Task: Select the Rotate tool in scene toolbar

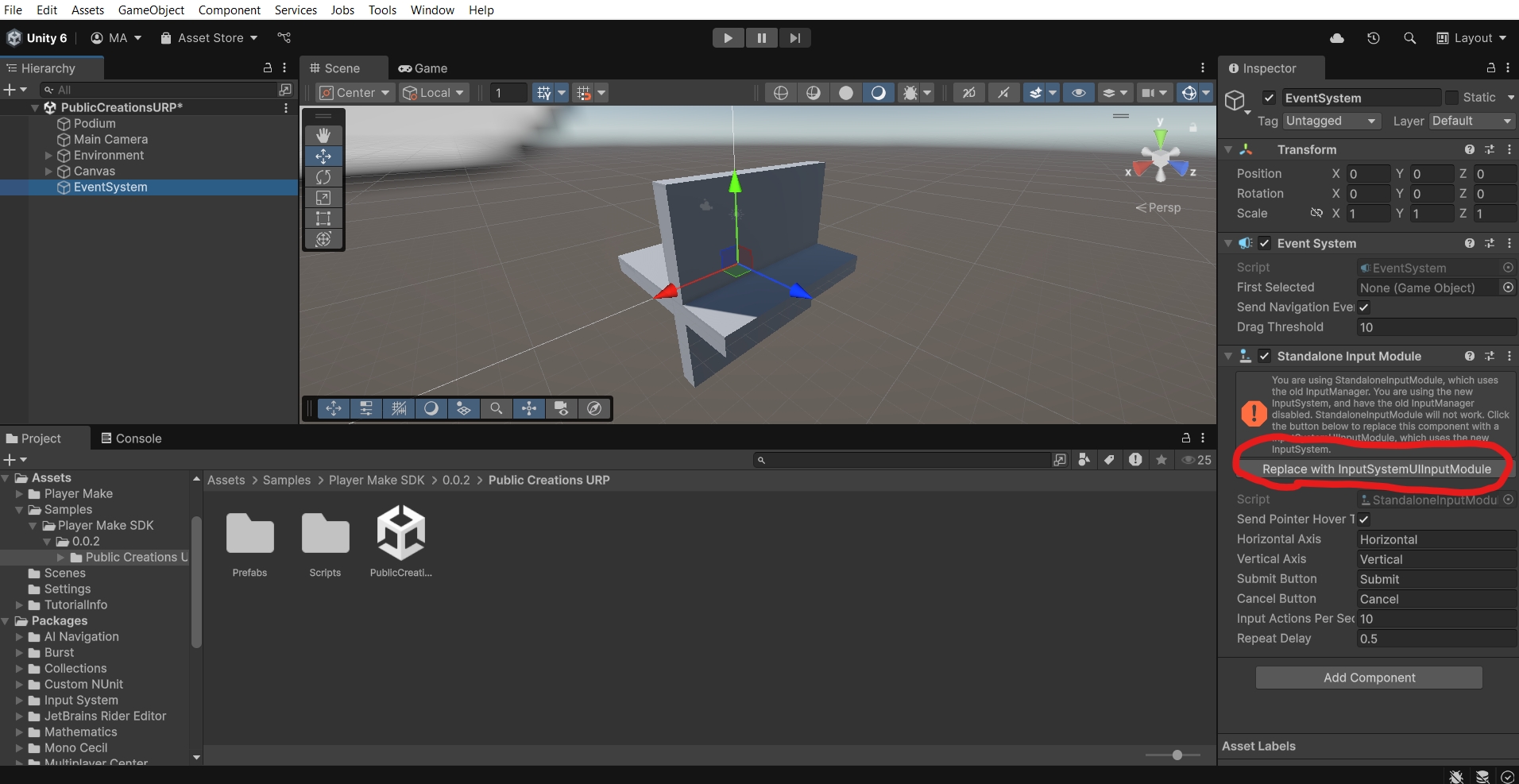Action: 323,177
